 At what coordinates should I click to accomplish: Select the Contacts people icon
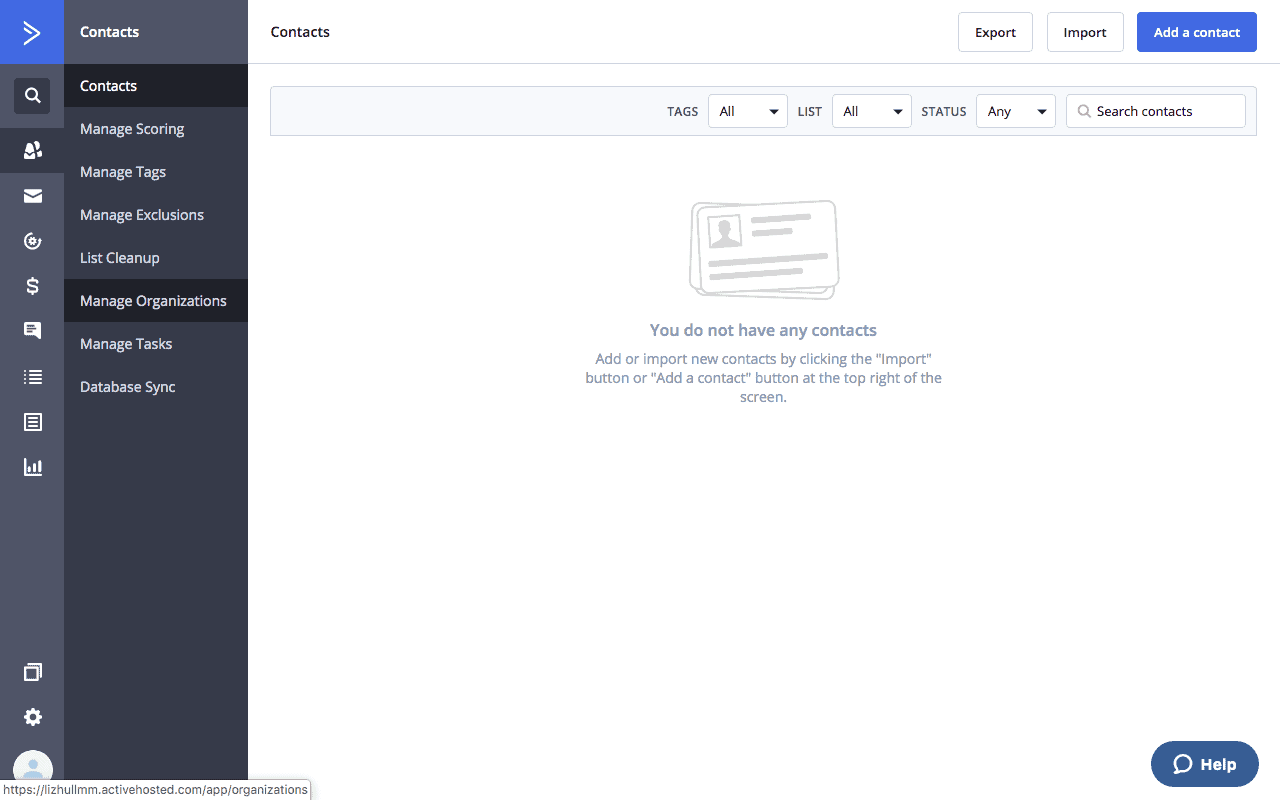[32, 150]
